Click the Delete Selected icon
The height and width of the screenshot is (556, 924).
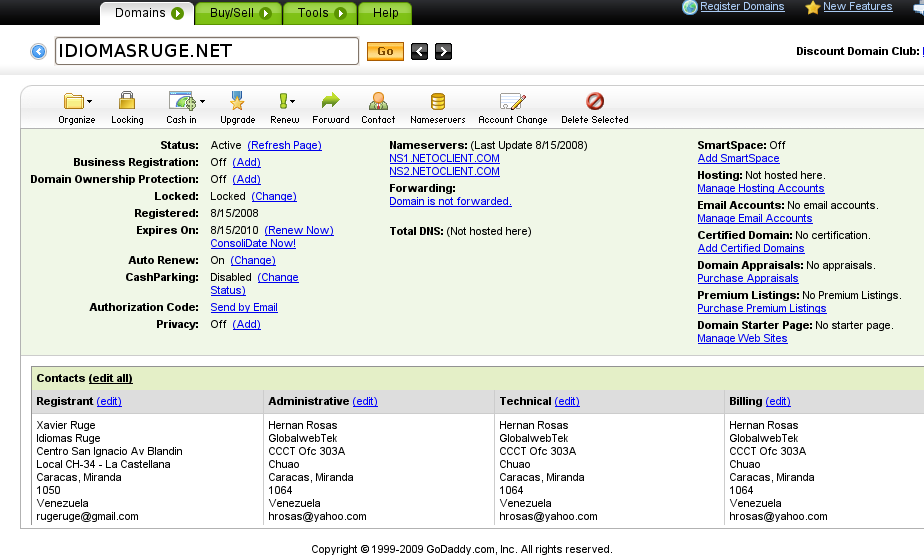[595, 101]
